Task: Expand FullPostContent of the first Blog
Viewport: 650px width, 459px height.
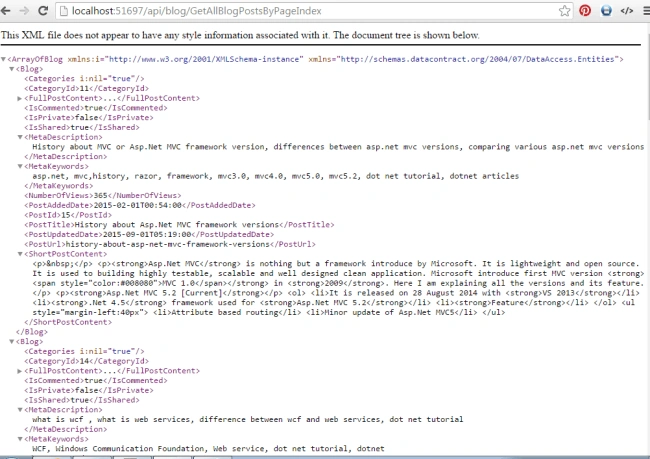Action: [x=19, y=98]
